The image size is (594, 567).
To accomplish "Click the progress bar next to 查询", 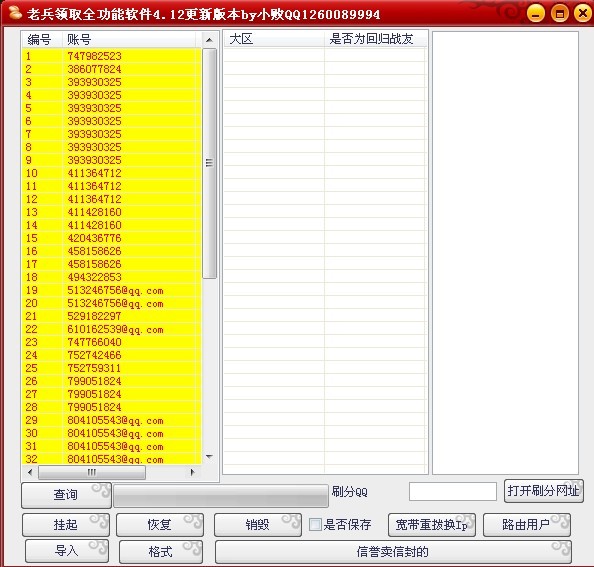I will tap(221, 495).
